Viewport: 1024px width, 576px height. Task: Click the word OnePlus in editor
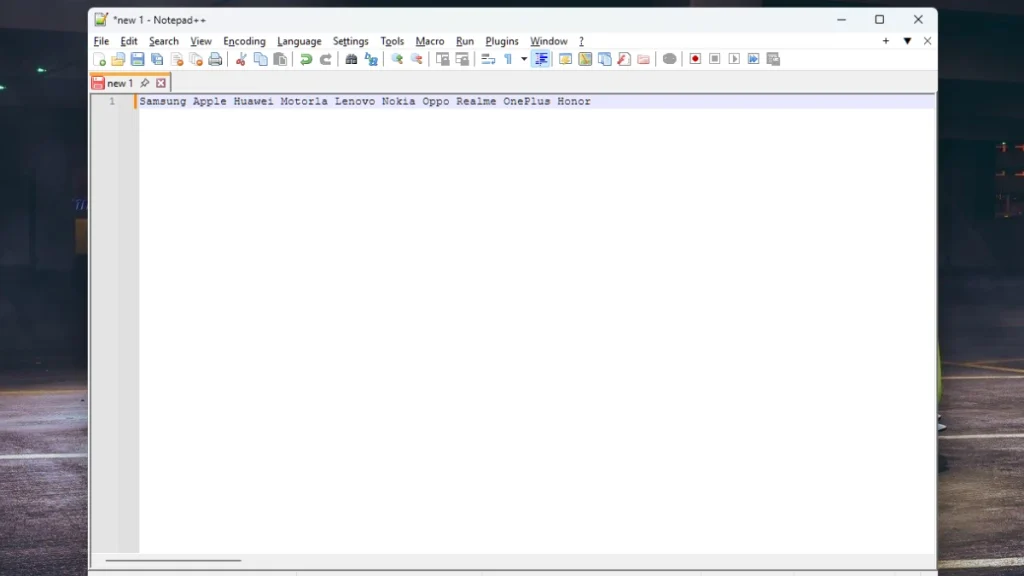tap(526, 101)
